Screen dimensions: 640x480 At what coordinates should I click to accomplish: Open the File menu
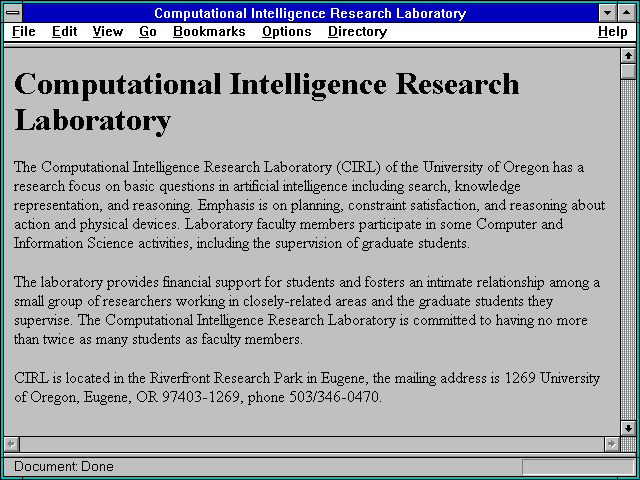click(x=24, y=32)
